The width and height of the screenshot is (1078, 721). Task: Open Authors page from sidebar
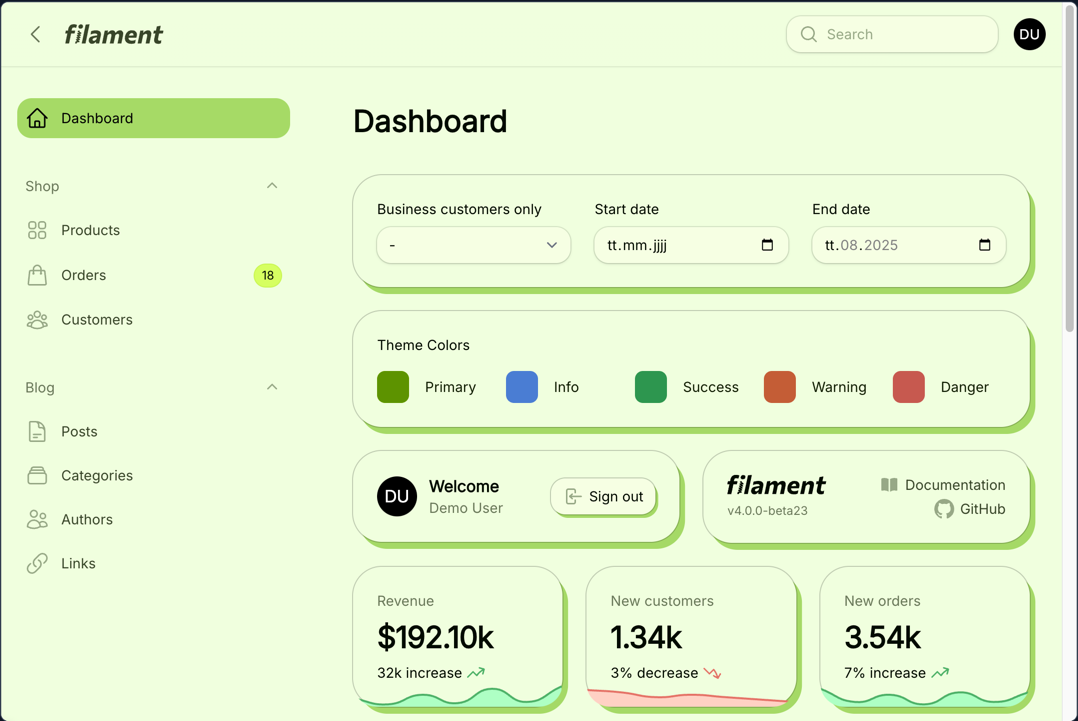pyautogui.click(x=86, y=520)
